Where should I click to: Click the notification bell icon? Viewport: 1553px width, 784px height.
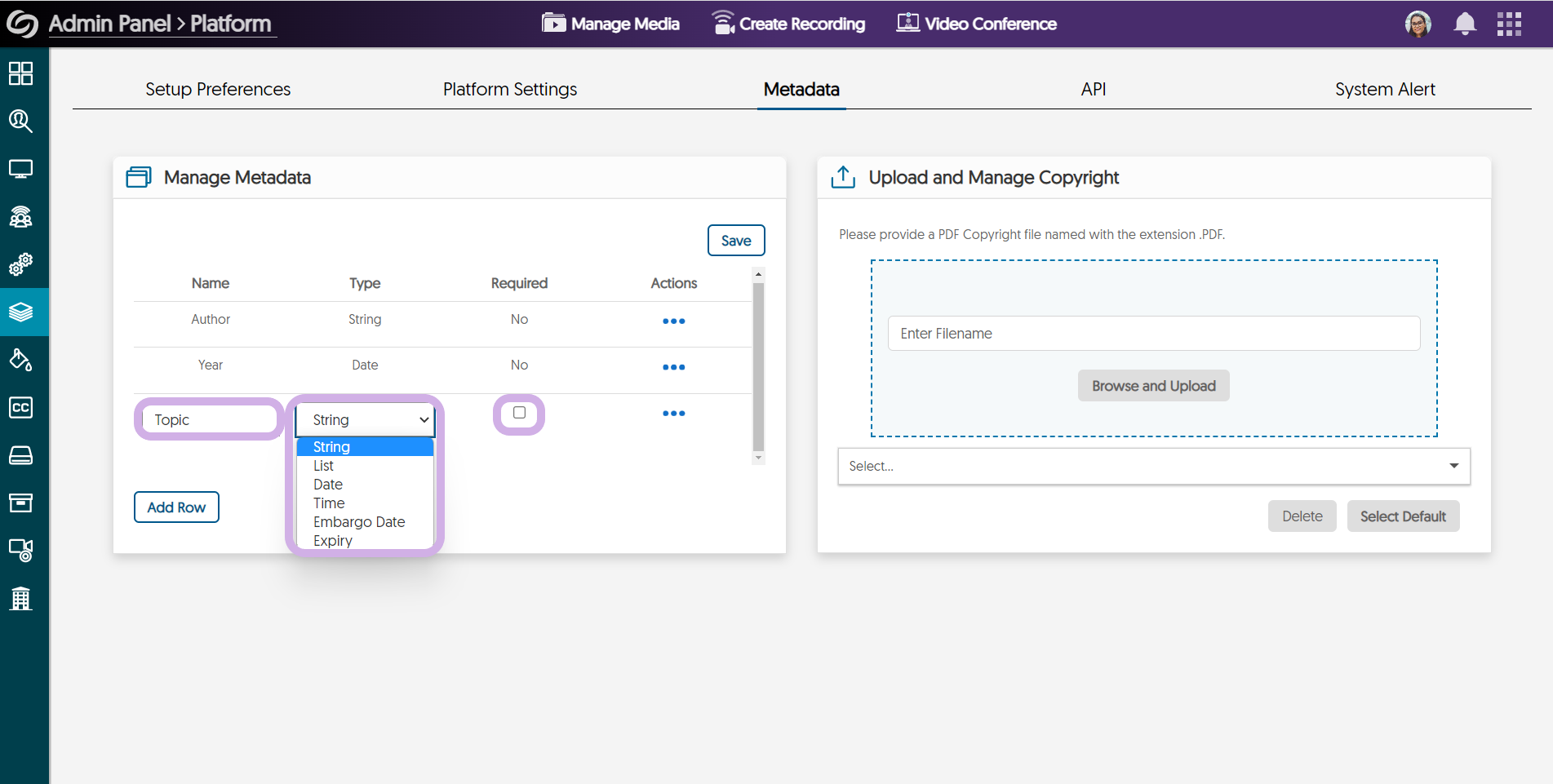pos(1465,24)
